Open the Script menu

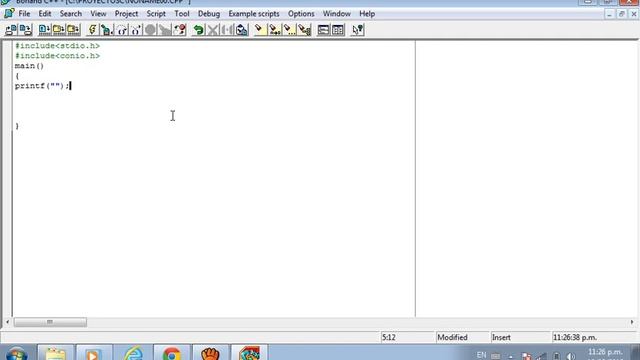156,13
